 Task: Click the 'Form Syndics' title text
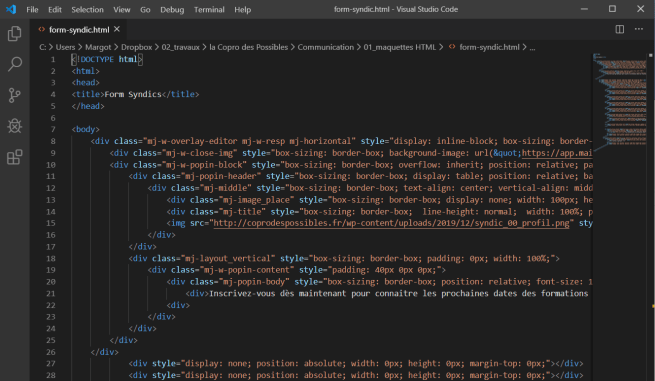[133, 94]
